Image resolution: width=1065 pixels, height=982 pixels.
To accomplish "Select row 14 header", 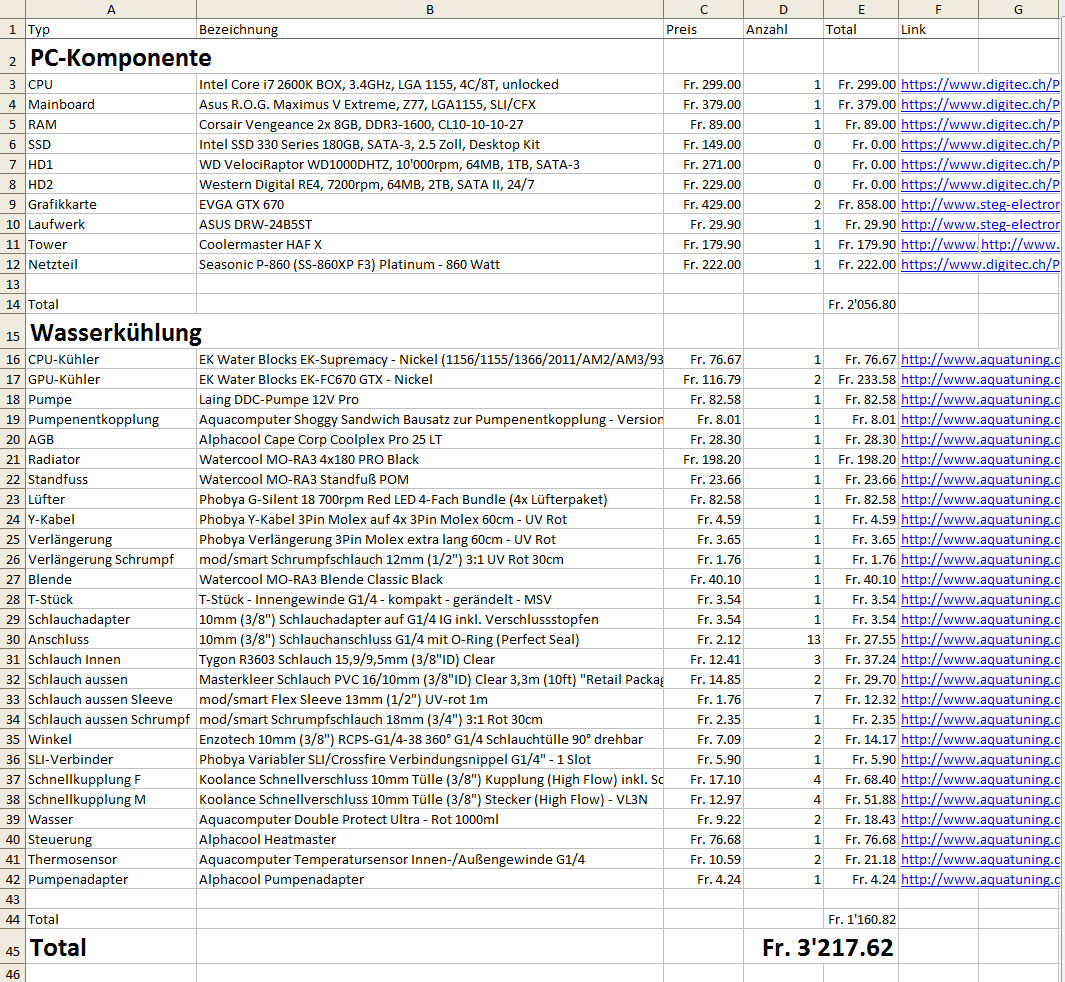I will tap(12, 304).
